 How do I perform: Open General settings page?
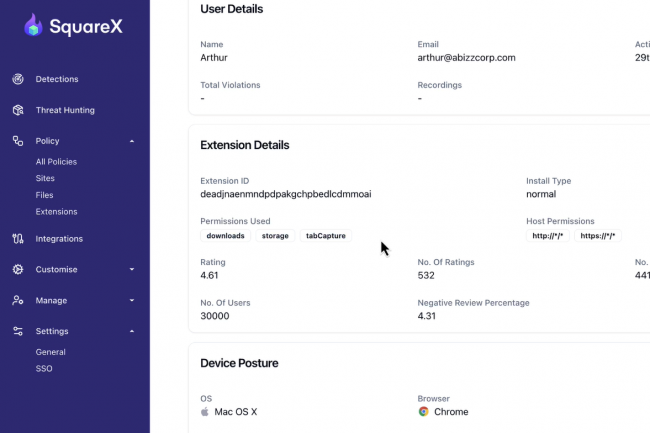point(51,352)
